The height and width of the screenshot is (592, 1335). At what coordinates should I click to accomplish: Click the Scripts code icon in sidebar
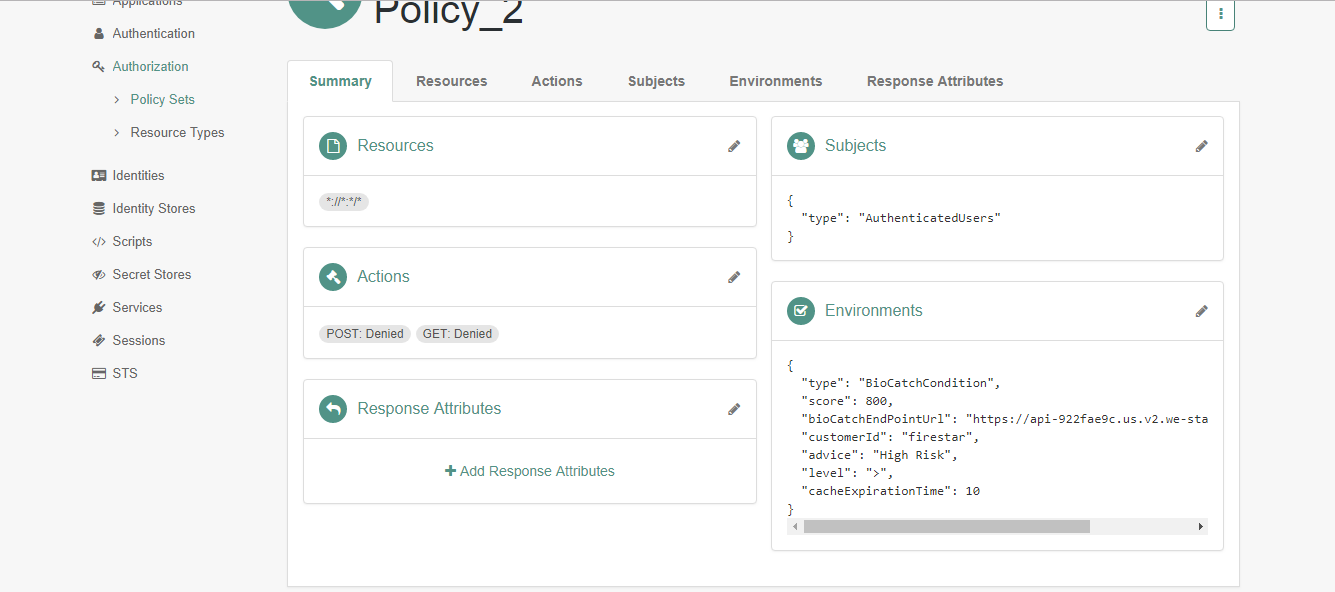coord(96,241)
